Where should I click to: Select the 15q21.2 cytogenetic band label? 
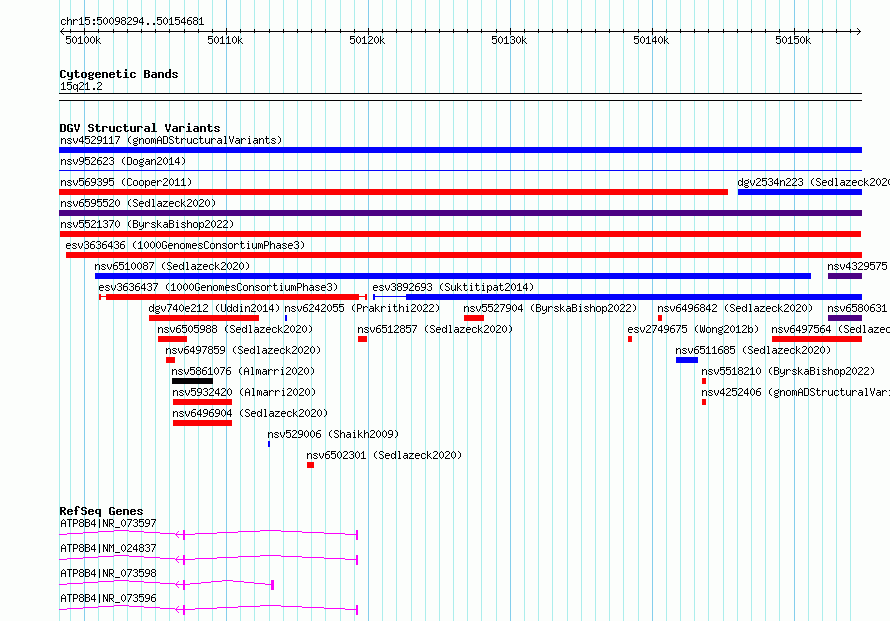click(81, 86)
